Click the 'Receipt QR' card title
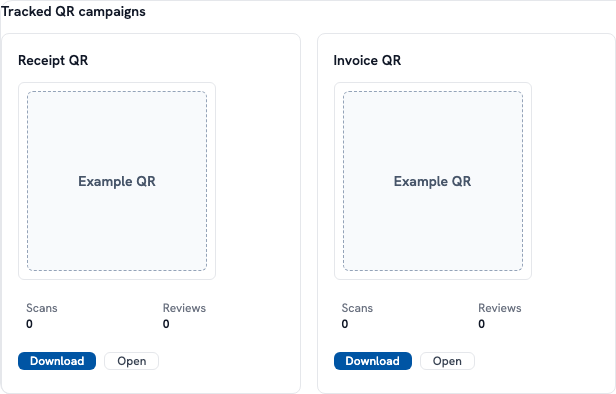This screenshot has height=394, width=616. coord(53,60)
